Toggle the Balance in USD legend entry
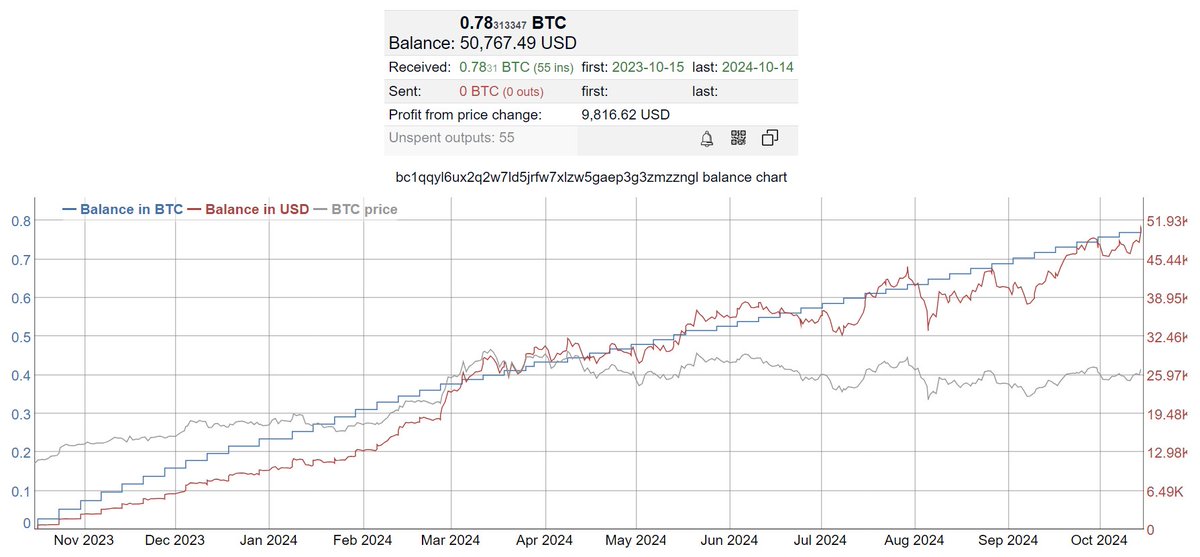The image size is (1200, 557). point(248,210)
